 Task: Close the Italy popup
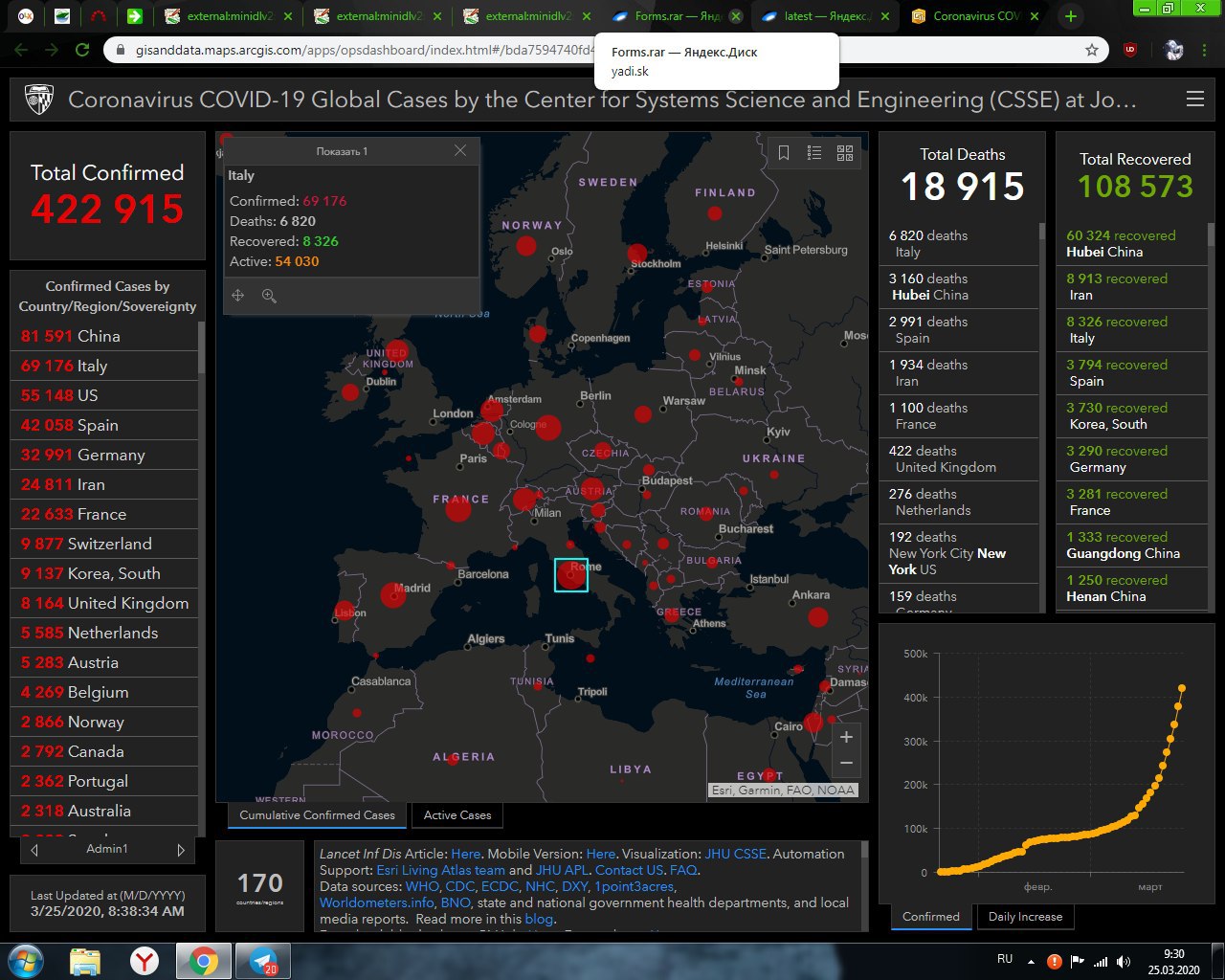click(460, 150)
